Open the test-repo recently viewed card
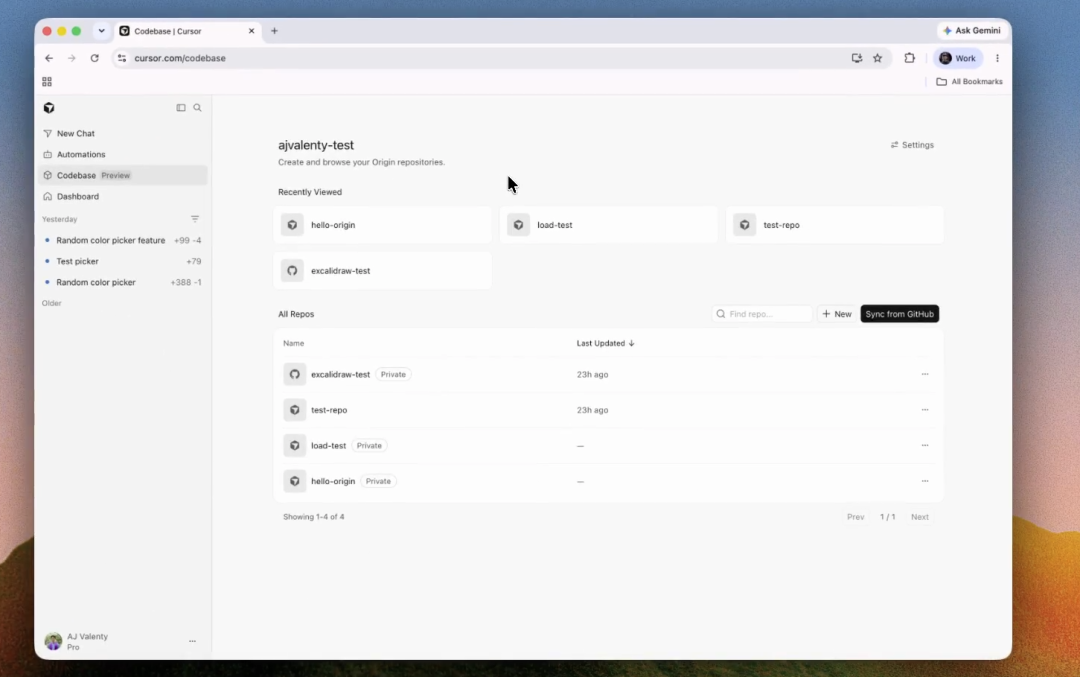The image size is (1080, 677). [x=835, y=225]
